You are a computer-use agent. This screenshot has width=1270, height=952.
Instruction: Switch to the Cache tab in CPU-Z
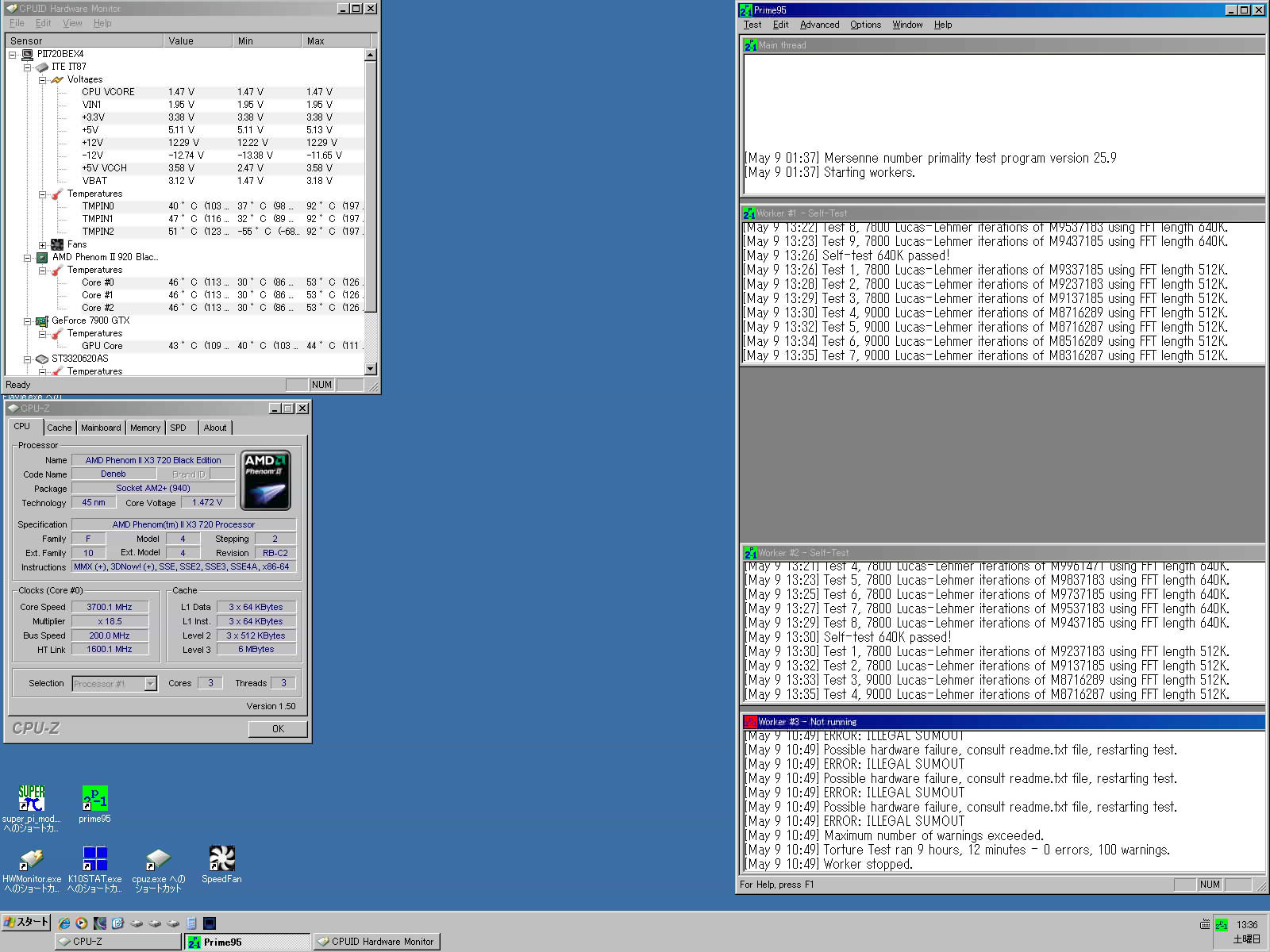pyautogui.click(x=59, y=428)
